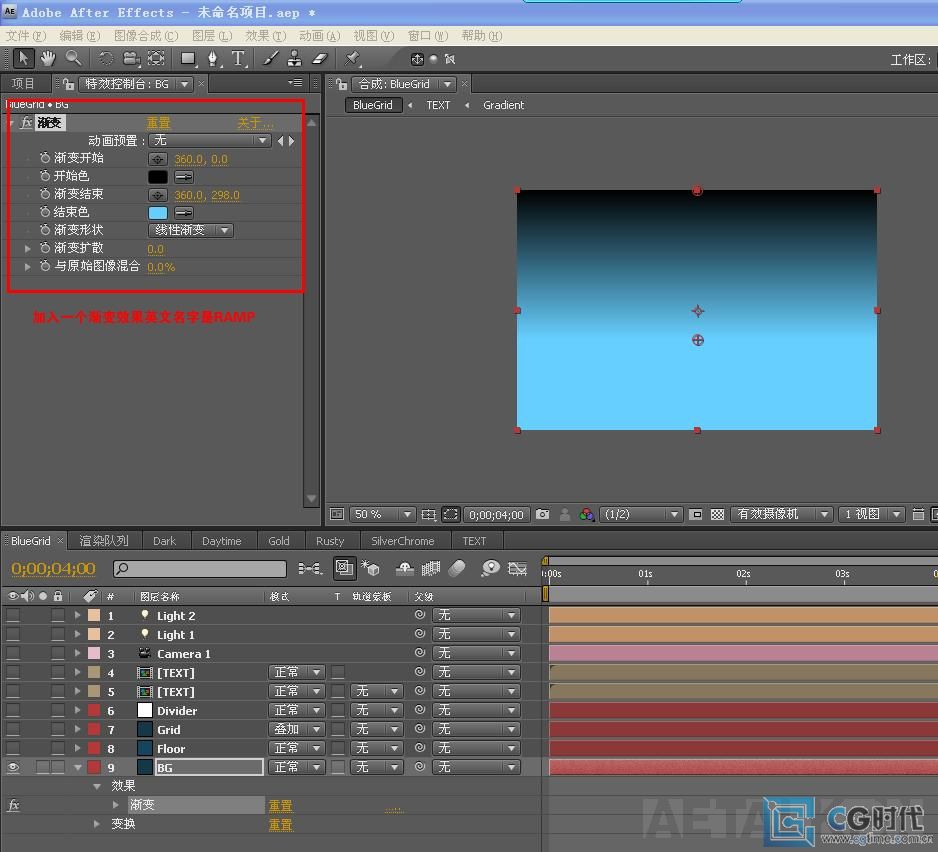Toggle stopwatch for 渐变扩散
The width and height of the screenshot is (938, 852).
45,248
